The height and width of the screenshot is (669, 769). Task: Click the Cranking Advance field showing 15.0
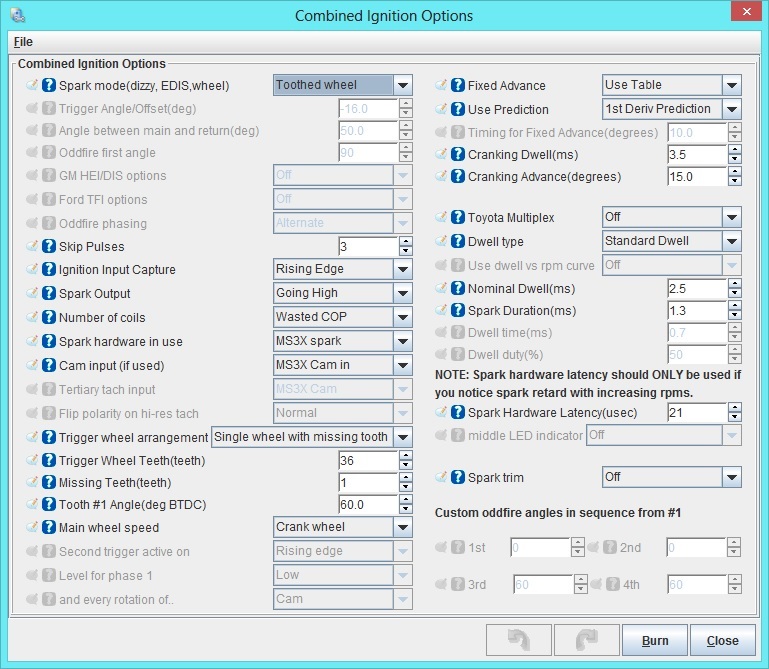point(697,177)
